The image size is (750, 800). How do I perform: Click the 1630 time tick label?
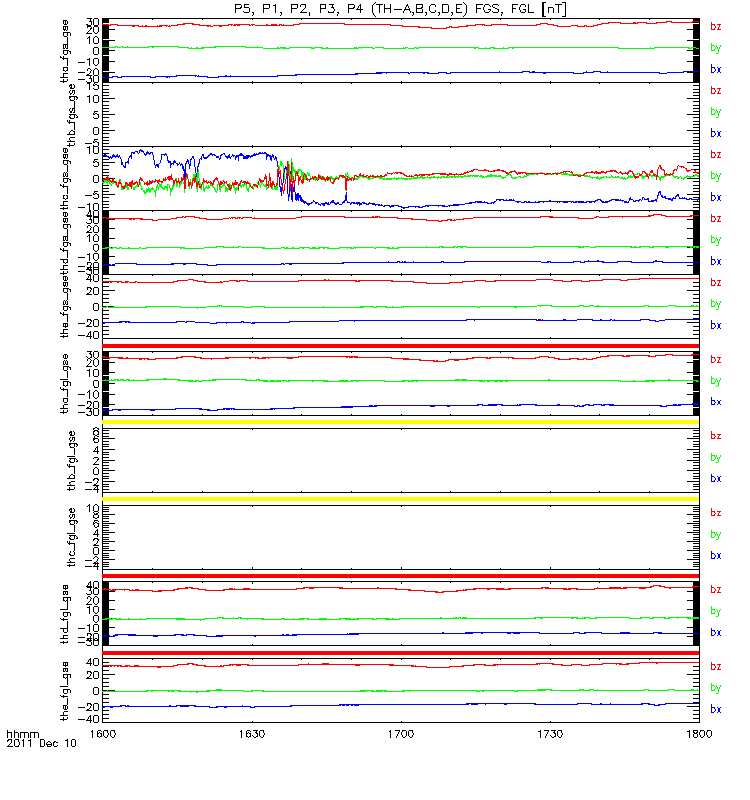tap(252, 734)
